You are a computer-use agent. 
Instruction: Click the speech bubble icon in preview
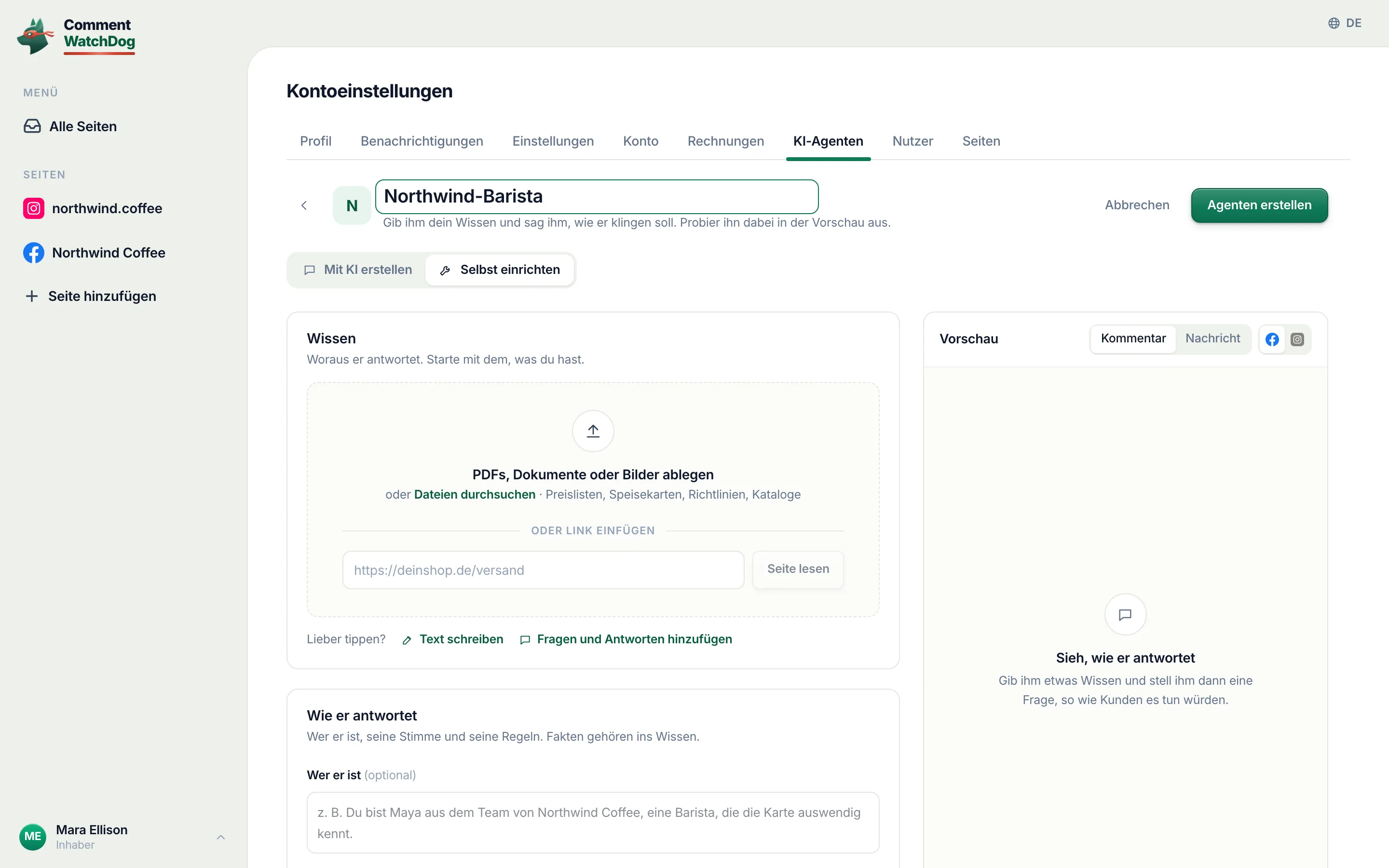[1125, 614]
